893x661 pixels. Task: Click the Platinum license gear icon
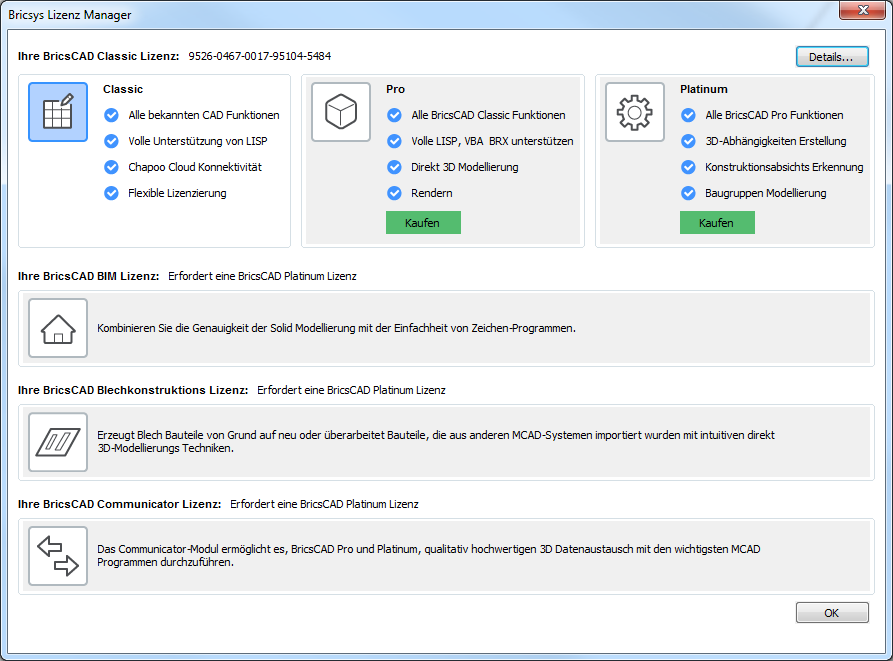(635, 112)
